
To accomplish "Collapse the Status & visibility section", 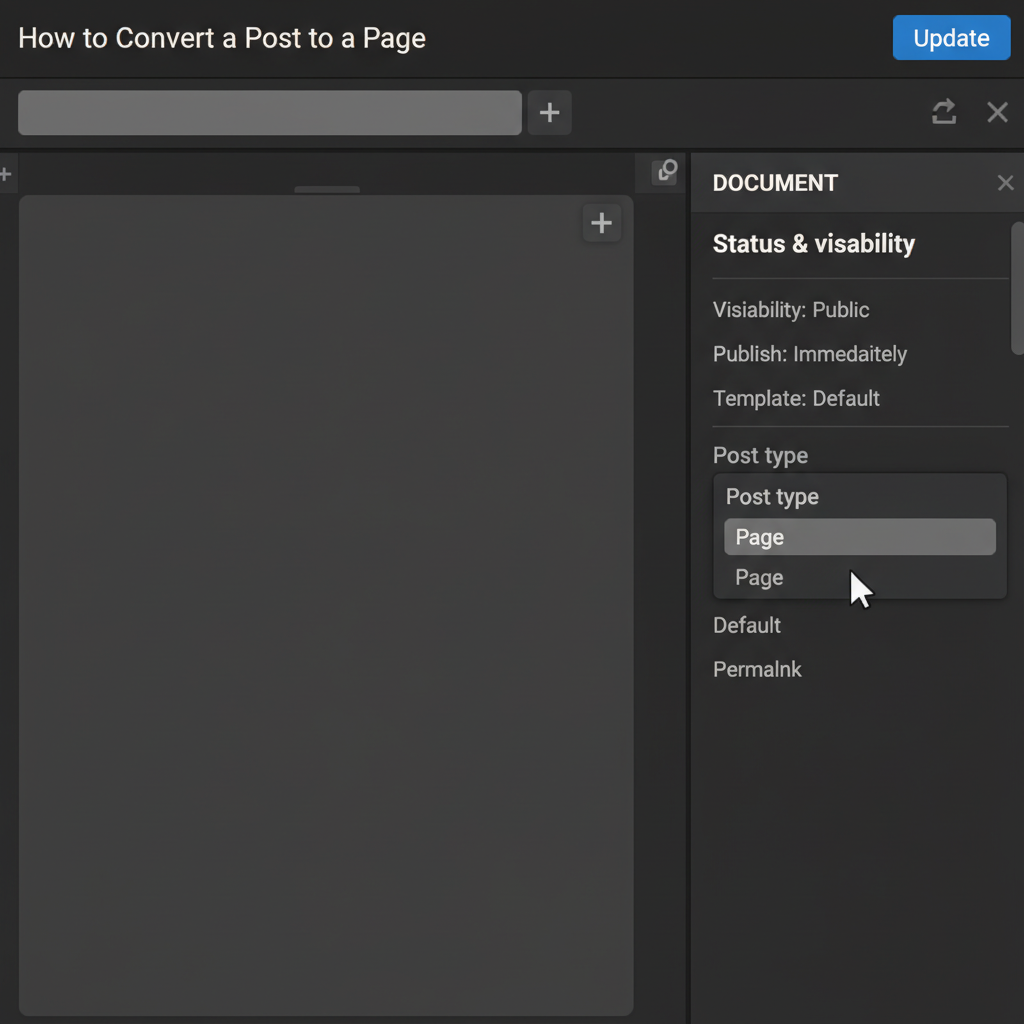I will click(813, 244).
